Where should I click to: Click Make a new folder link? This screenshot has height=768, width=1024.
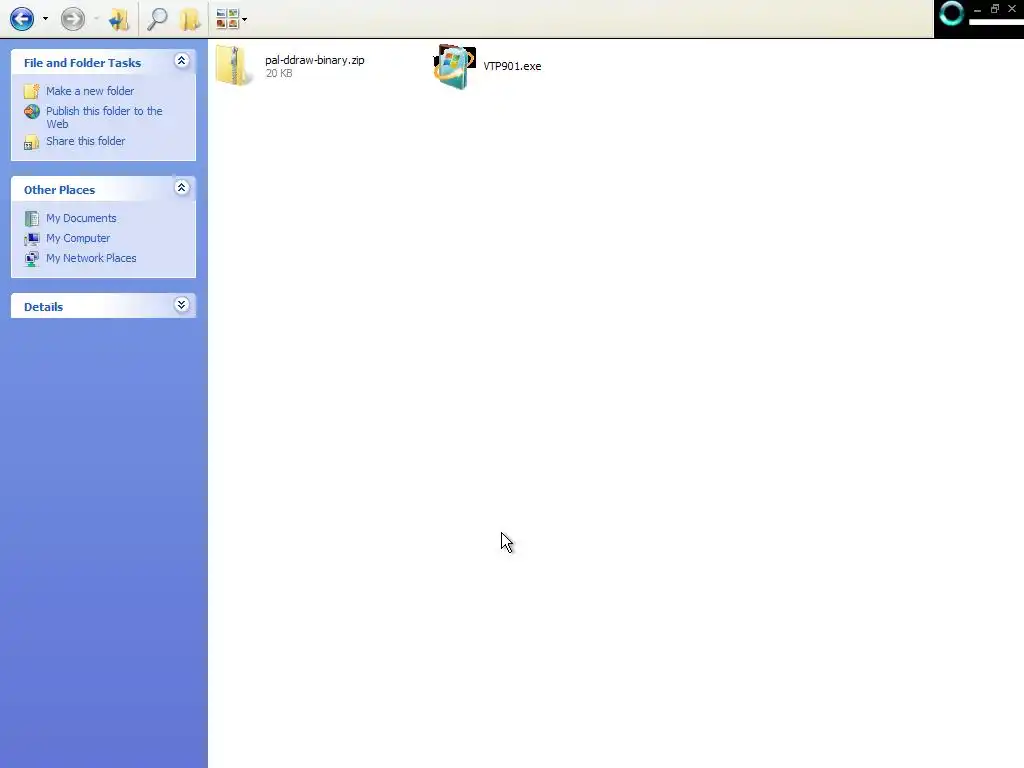[x=90, y=91]
